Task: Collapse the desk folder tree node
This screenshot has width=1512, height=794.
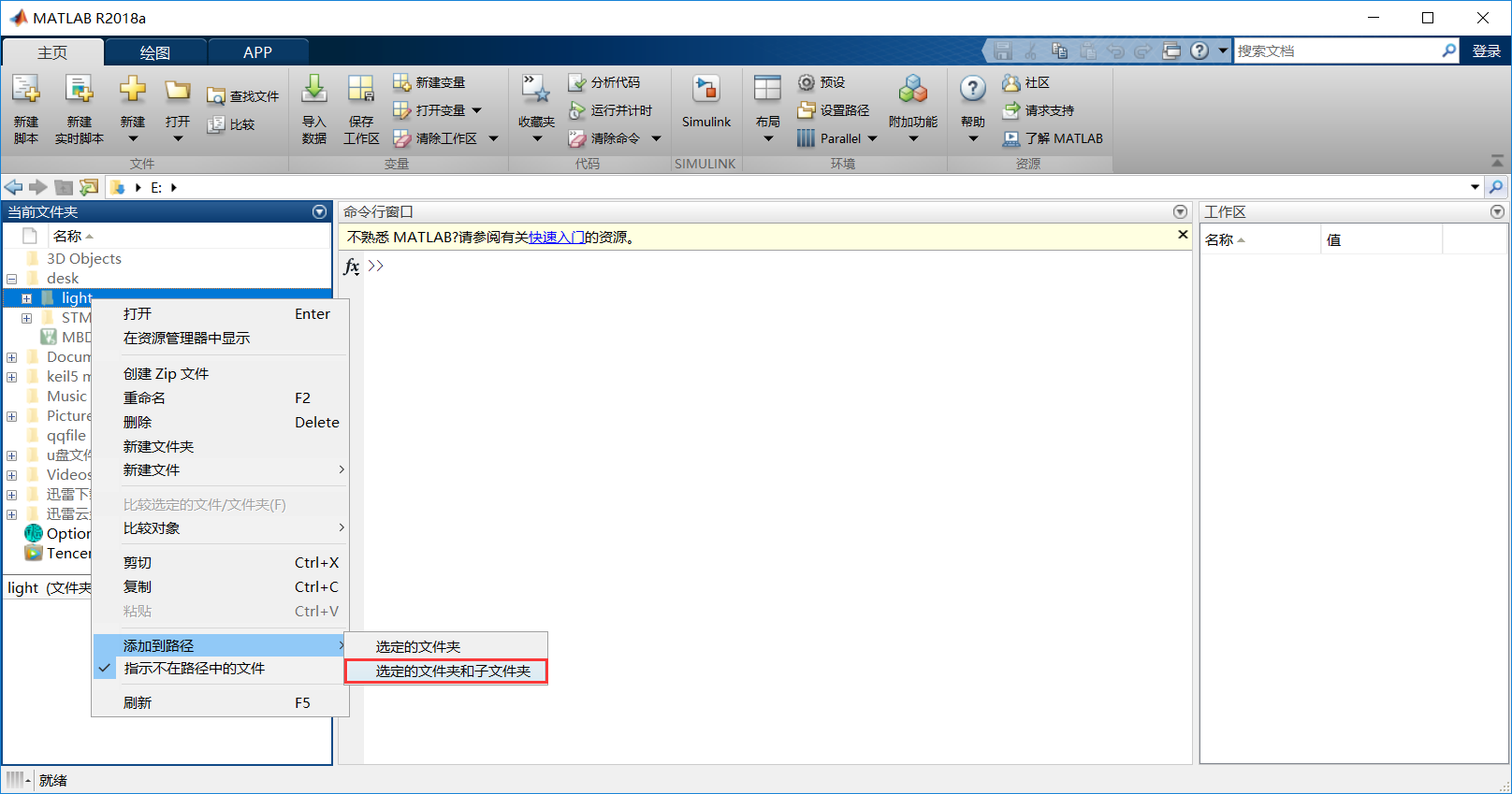Action: [11, 279]
